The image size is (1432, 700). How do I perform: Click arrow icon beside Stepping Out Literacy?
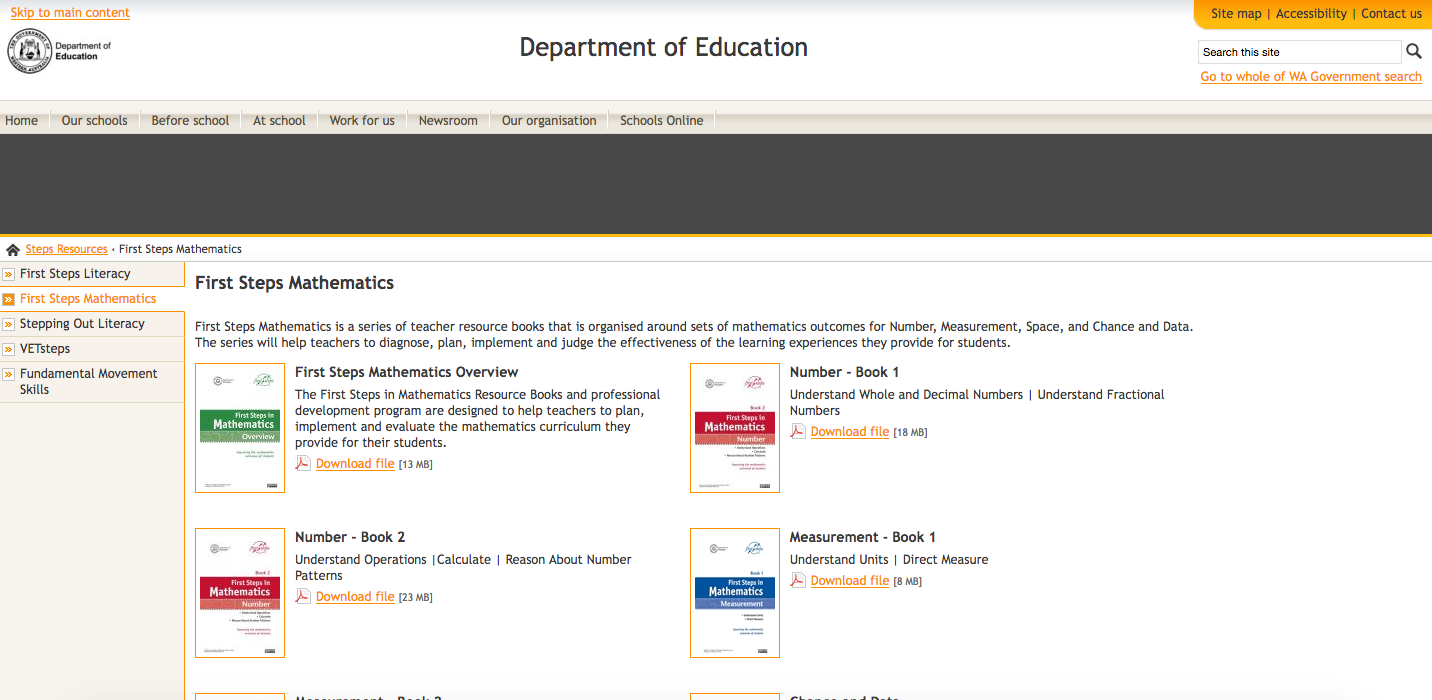pos(8,324)
